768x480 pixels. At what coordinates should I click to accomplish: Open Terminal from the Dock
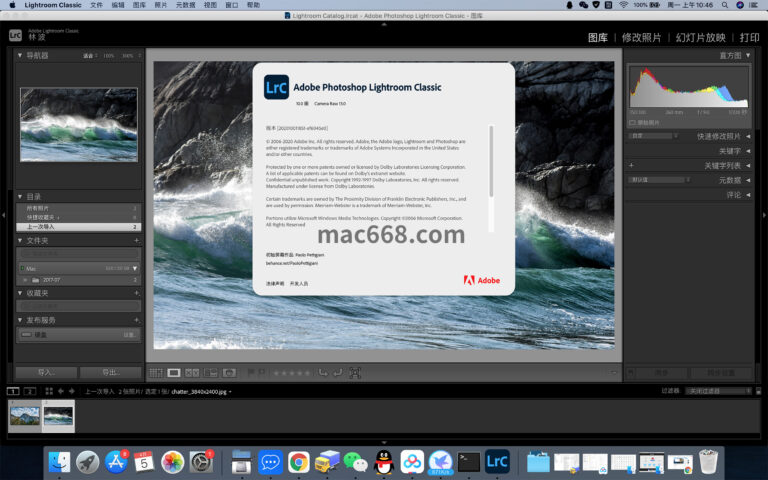[469, 461]
